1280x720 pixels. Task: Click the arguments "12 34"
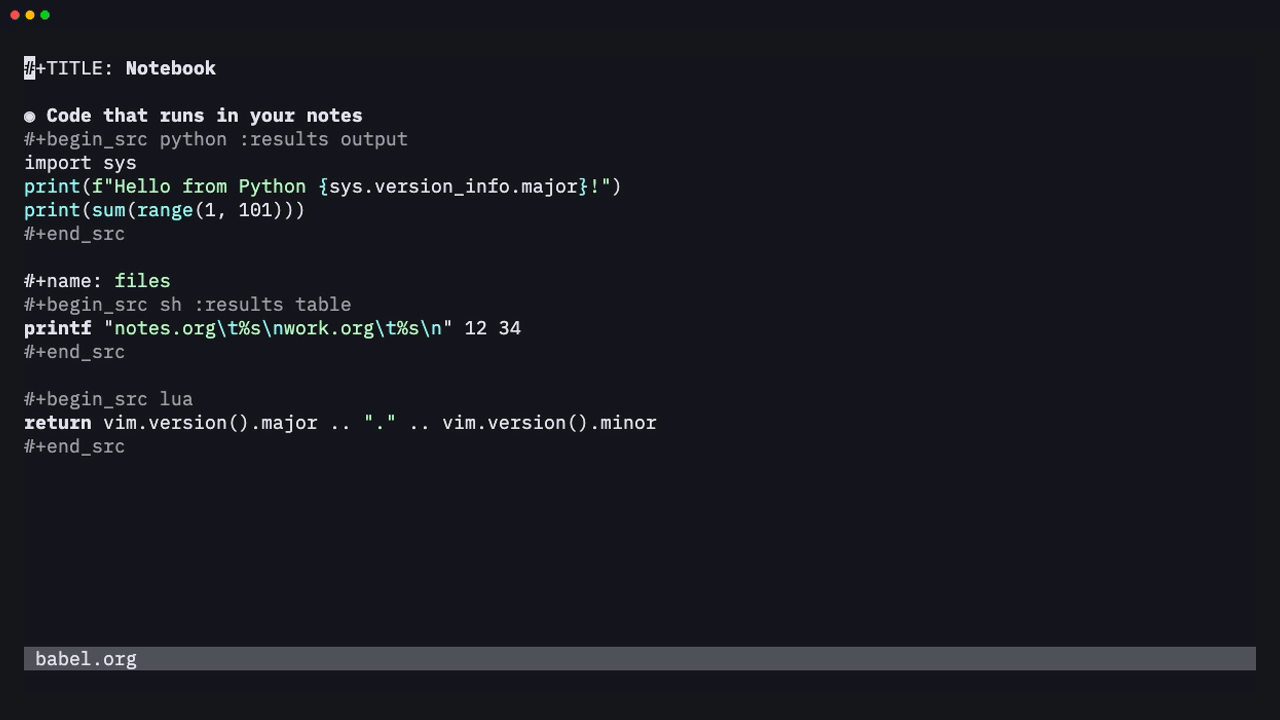493,328
